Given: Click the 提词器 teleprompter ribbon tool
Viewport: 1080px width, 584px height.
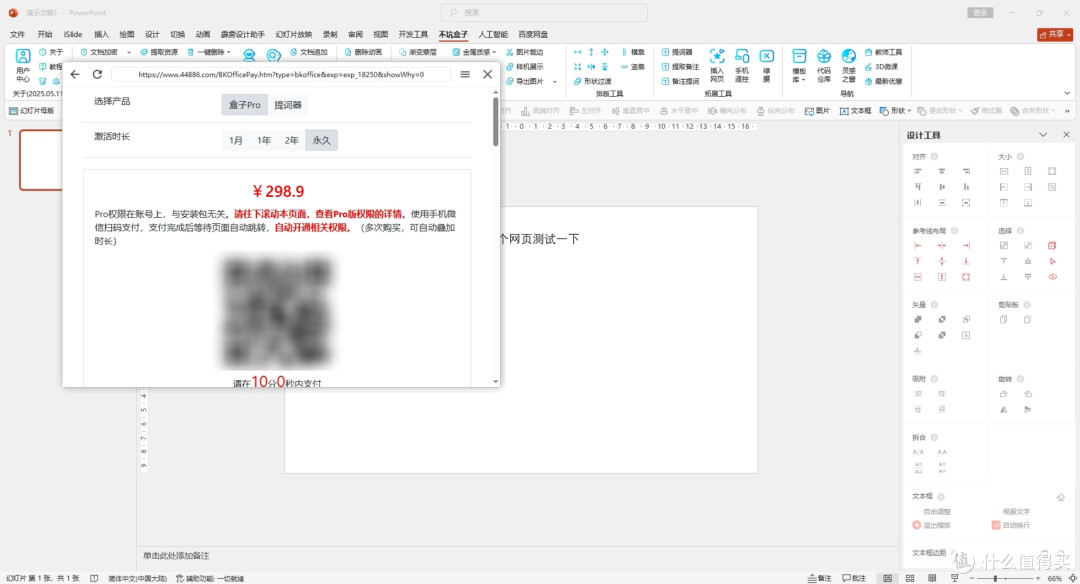Looking at the screenshot, I should (677, 52).
